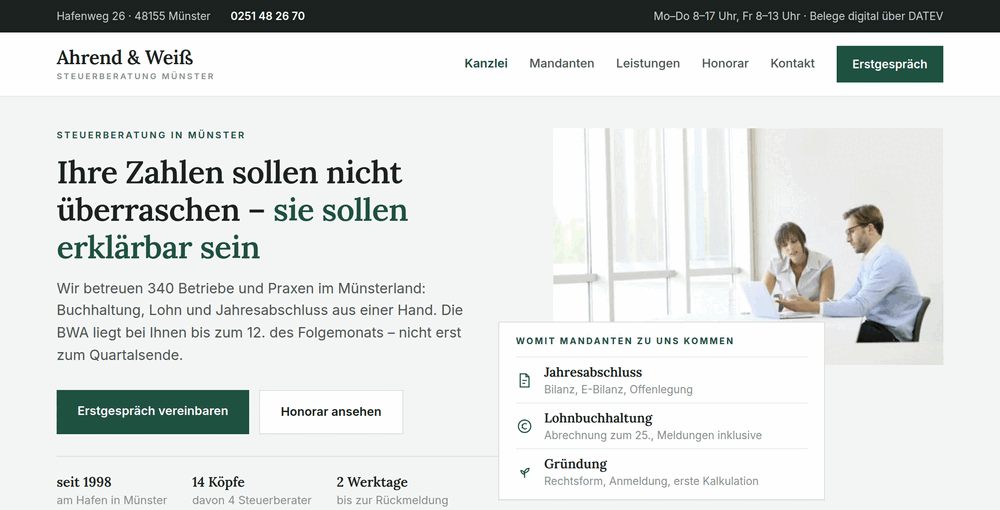Click 'Bilanz, E-Bilanz, Offenlegung' subtitle
The height and width of the screenshot is (510, 1000).
point(618,390)
